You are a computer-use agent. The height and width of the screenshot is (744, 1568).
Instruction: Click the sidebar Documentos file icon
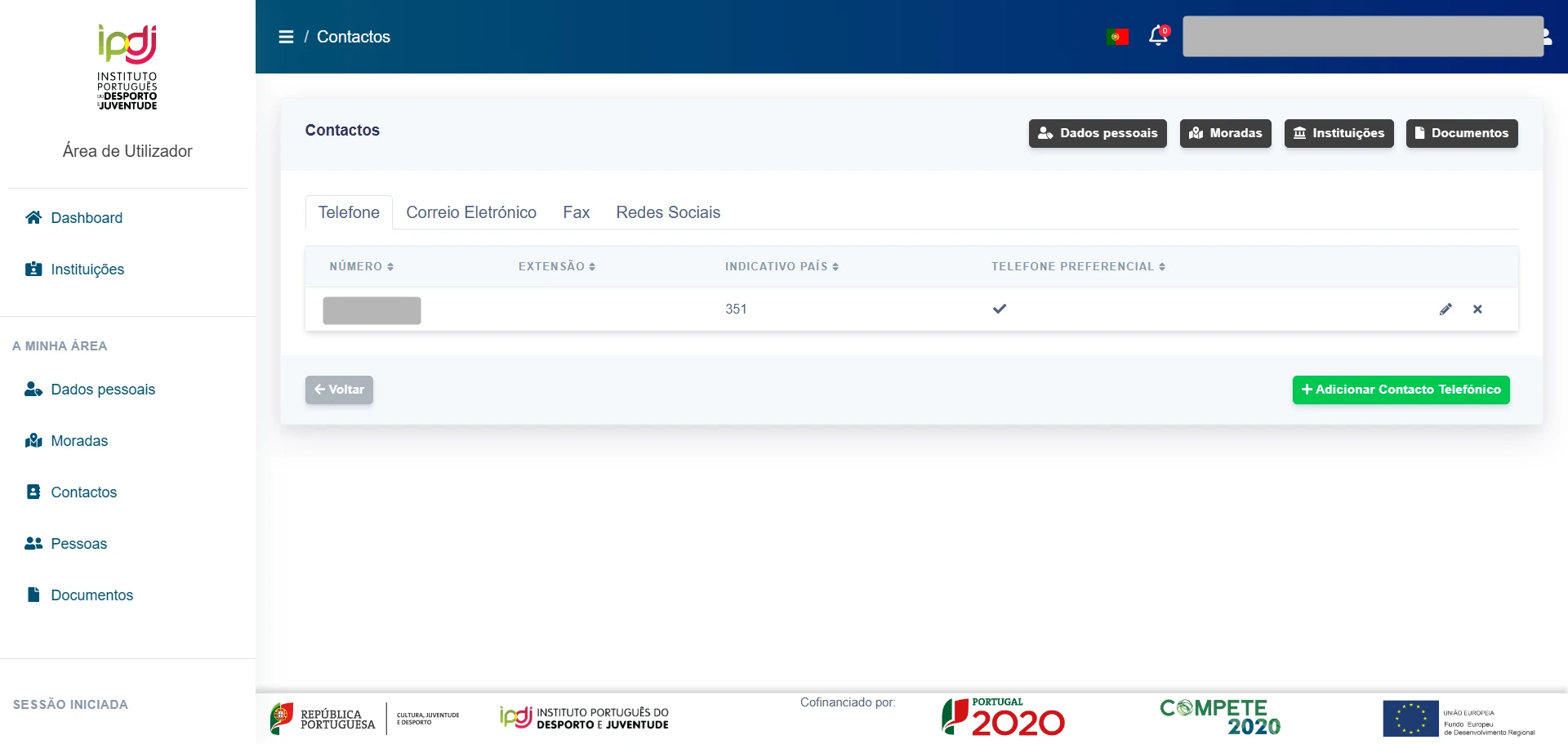[x=33, y=595]
